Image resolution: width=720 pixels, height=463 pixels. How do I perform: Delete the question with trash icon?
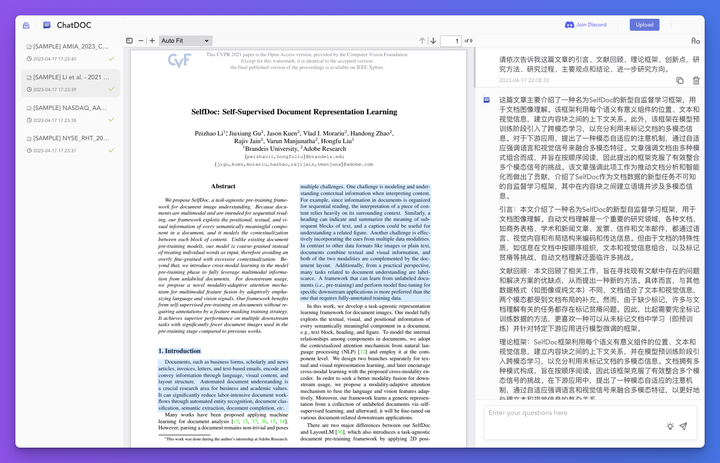[696, 80]
